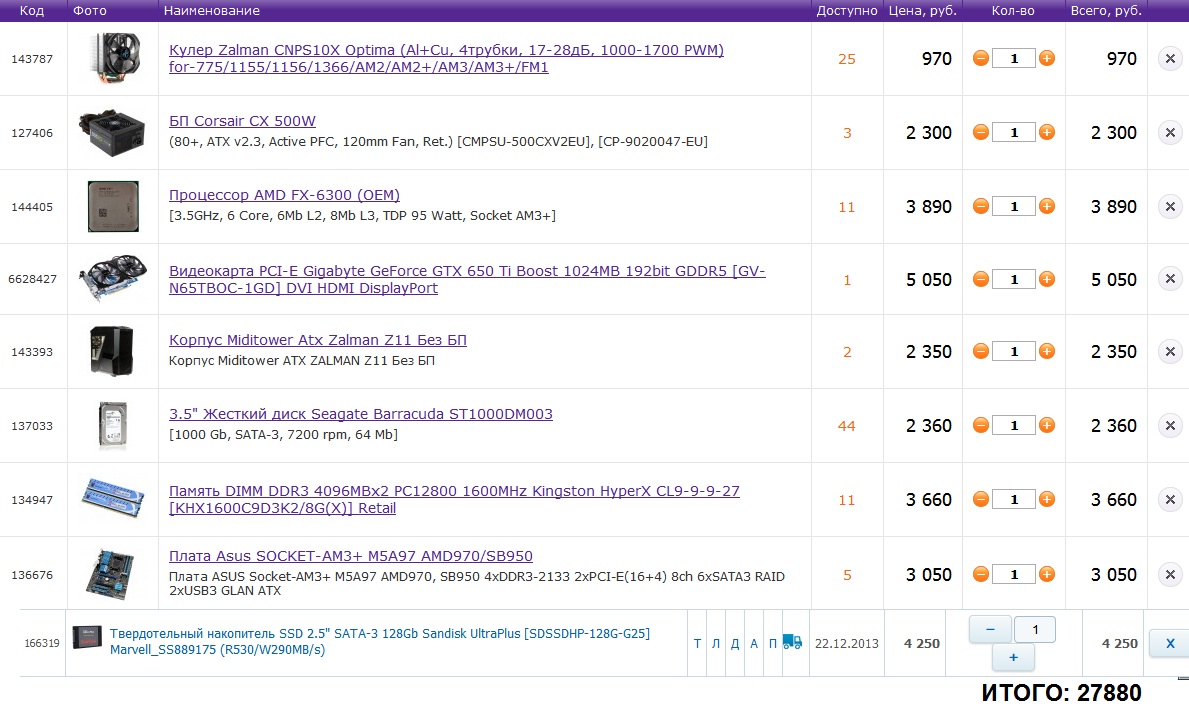
Task: Remove Zalman CNPS10X cooler from cart
Action: [1170, 58]
